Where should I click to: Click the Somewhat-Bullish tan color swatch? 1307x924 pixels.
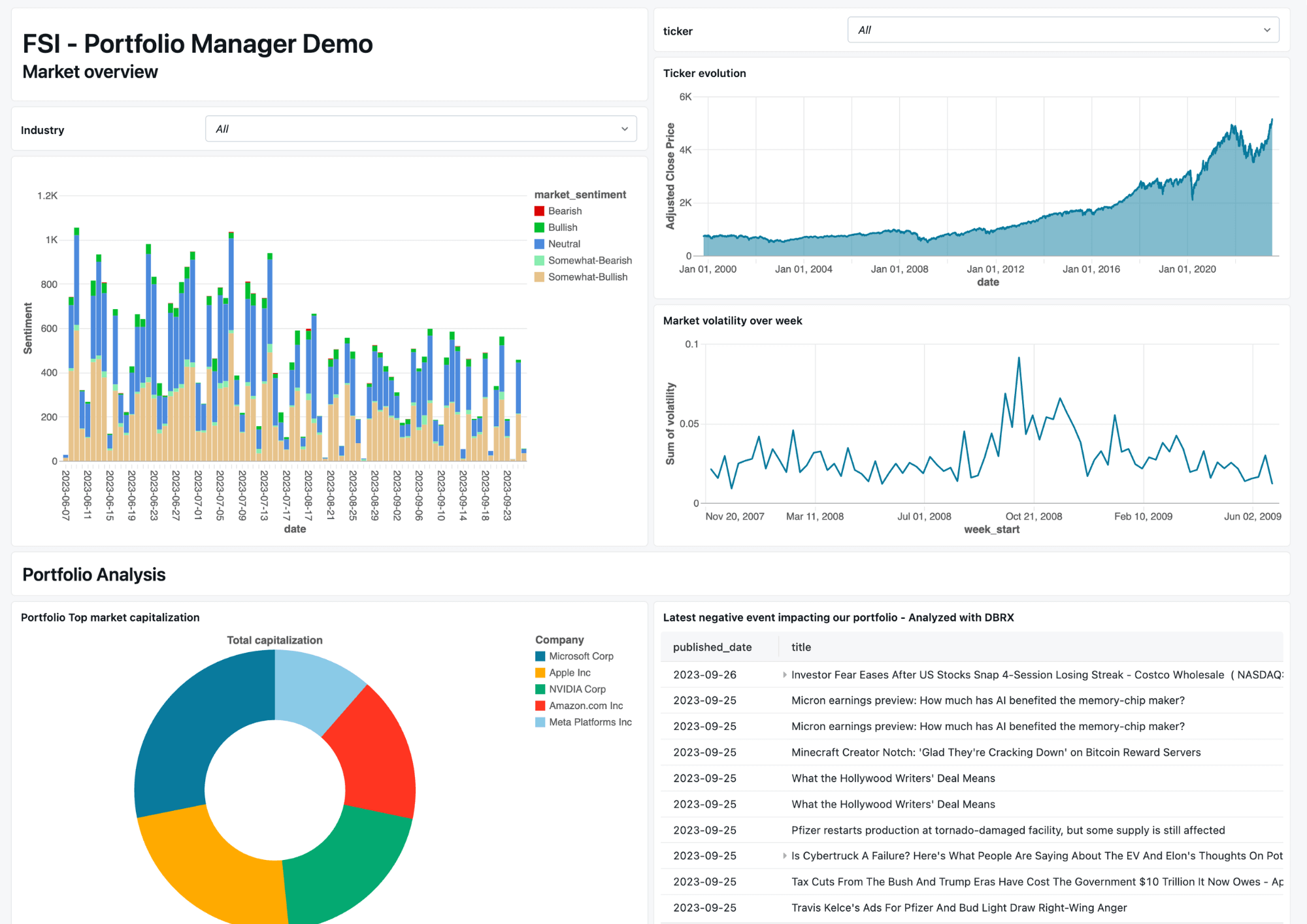click(538, 276)
